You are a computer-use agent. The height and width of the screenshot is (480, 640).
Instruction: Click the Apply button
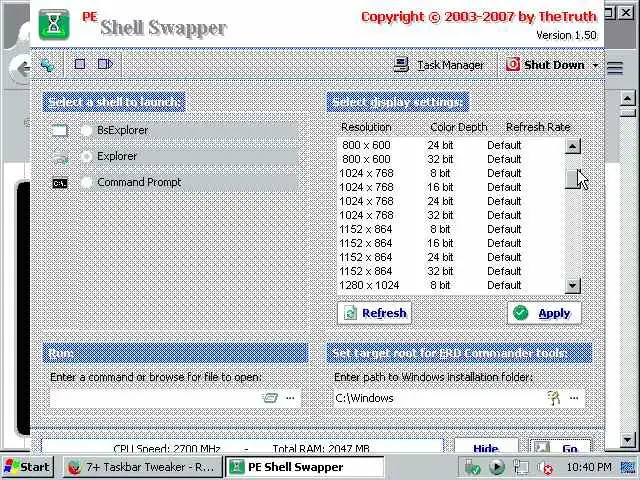[x=544, y=313]
